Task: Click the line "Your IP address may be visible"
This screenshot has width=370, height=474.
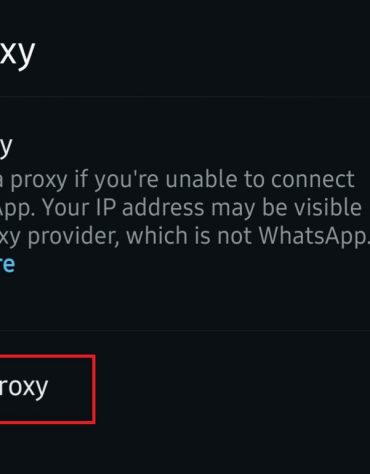Action: point(202,208)
